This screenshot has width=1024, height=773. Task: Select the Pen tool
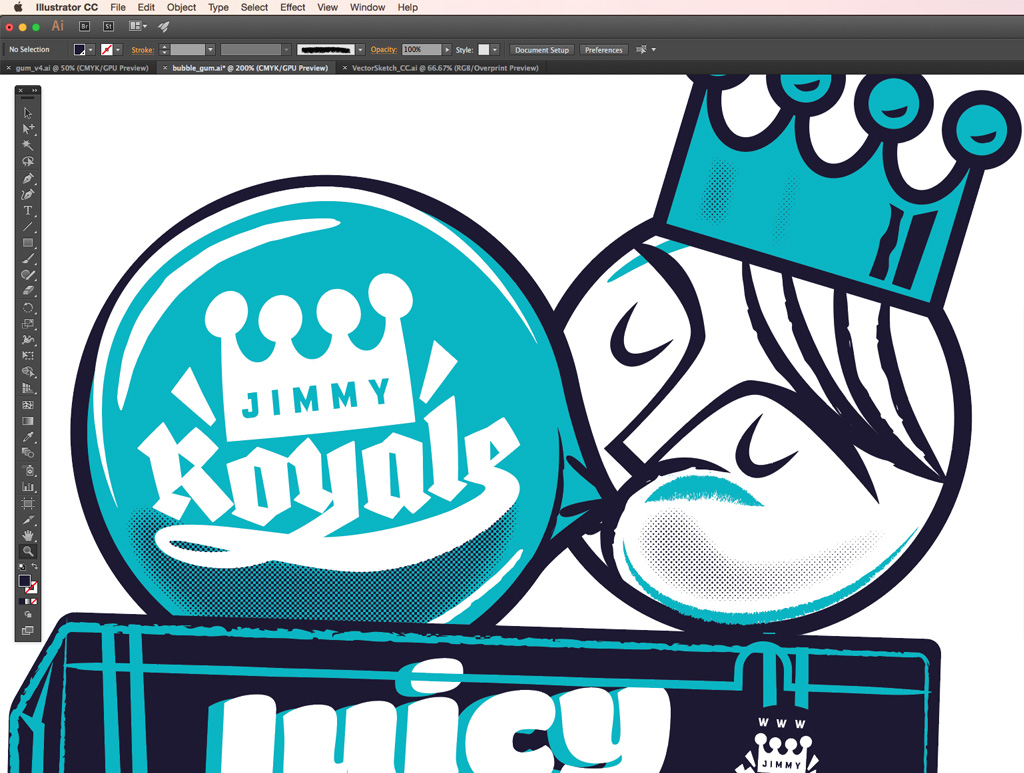pos(28,178)
